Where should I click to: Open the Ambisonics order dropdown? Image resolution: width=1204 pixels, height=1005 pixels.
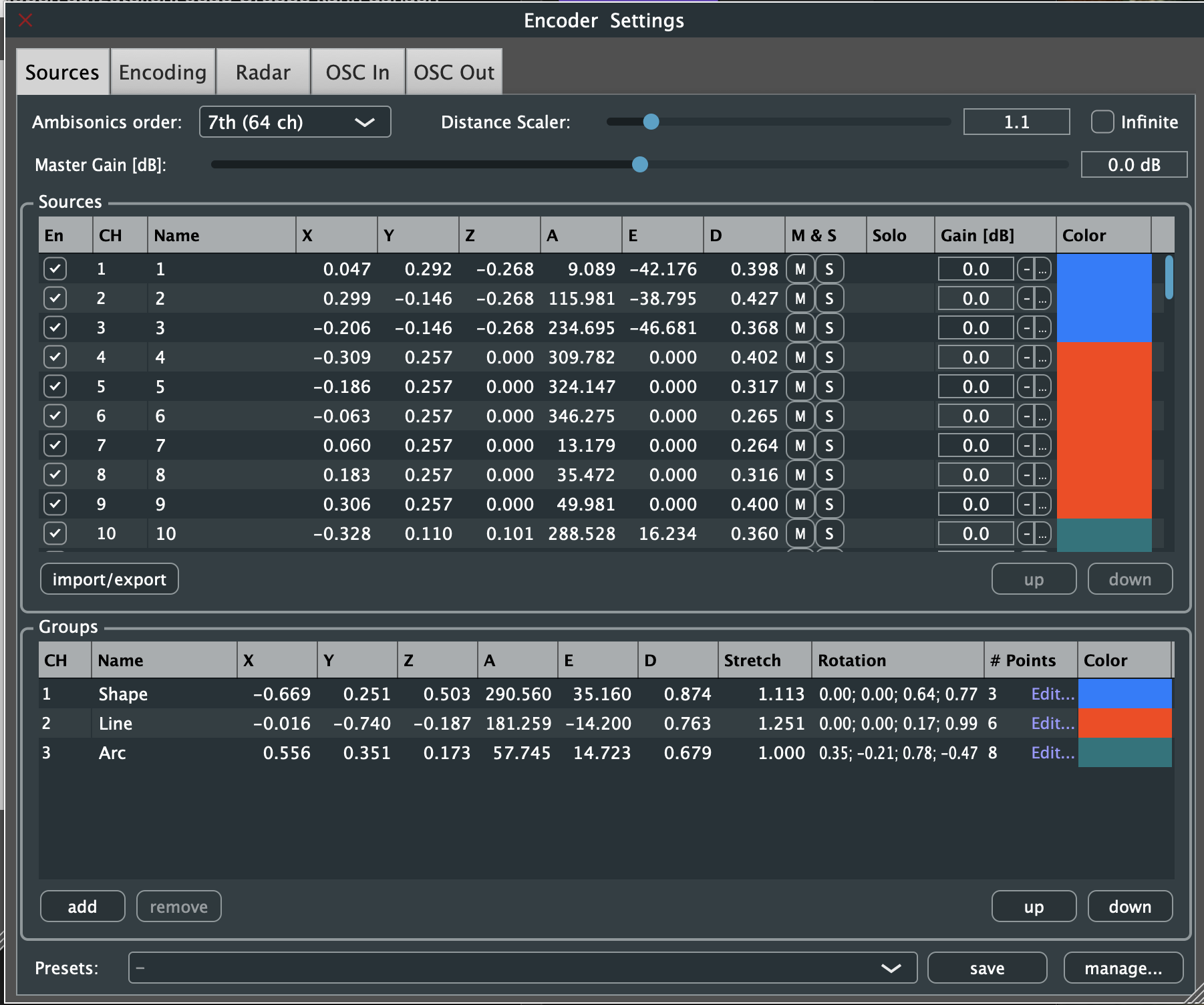point(295,122)
